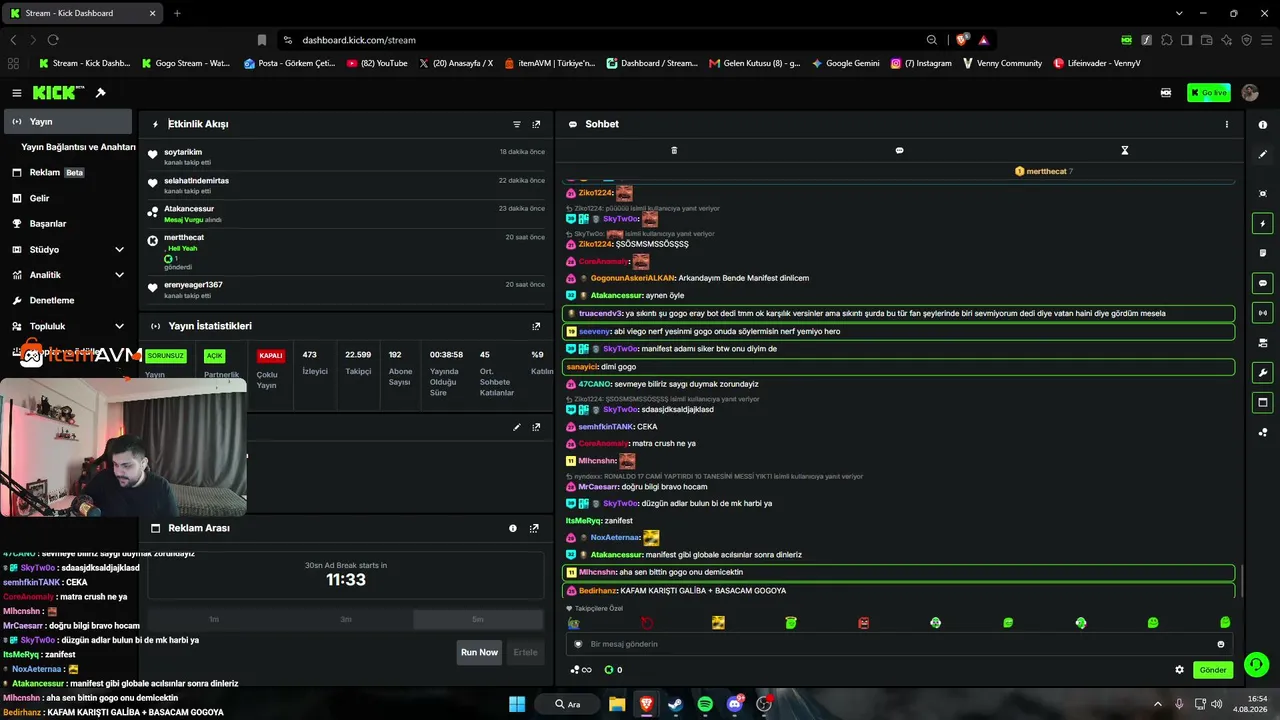This screenshot has width=1280, height=720.
Task: Open Spotify from the Windows taskbar
Action: click(705, 704)
